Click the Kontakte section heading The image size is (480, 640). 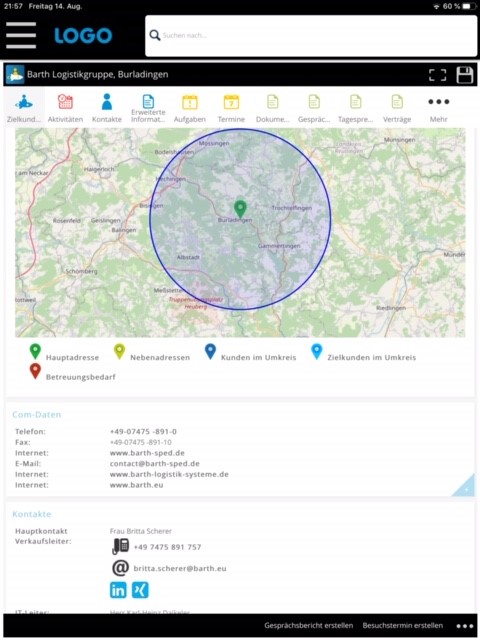[x=32, y=514]
